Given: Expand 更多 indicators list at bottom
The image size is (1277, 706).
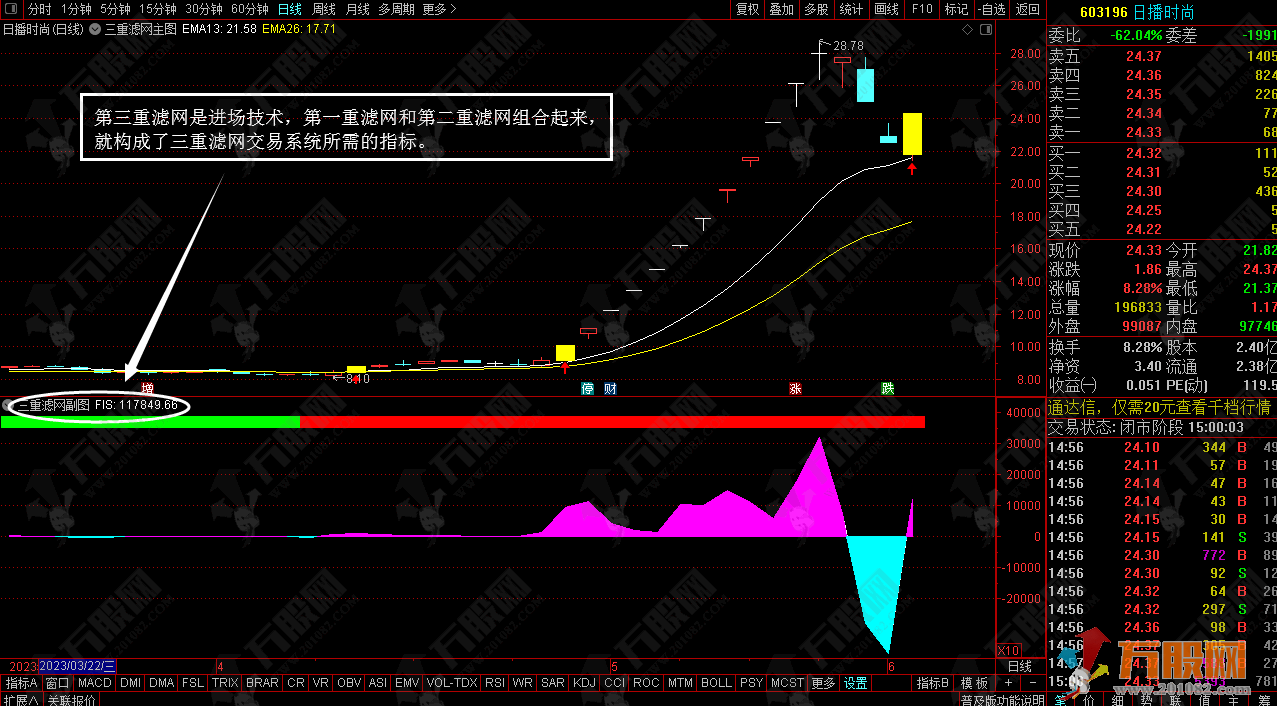Looking at the screenshot, I should [823, 683].
